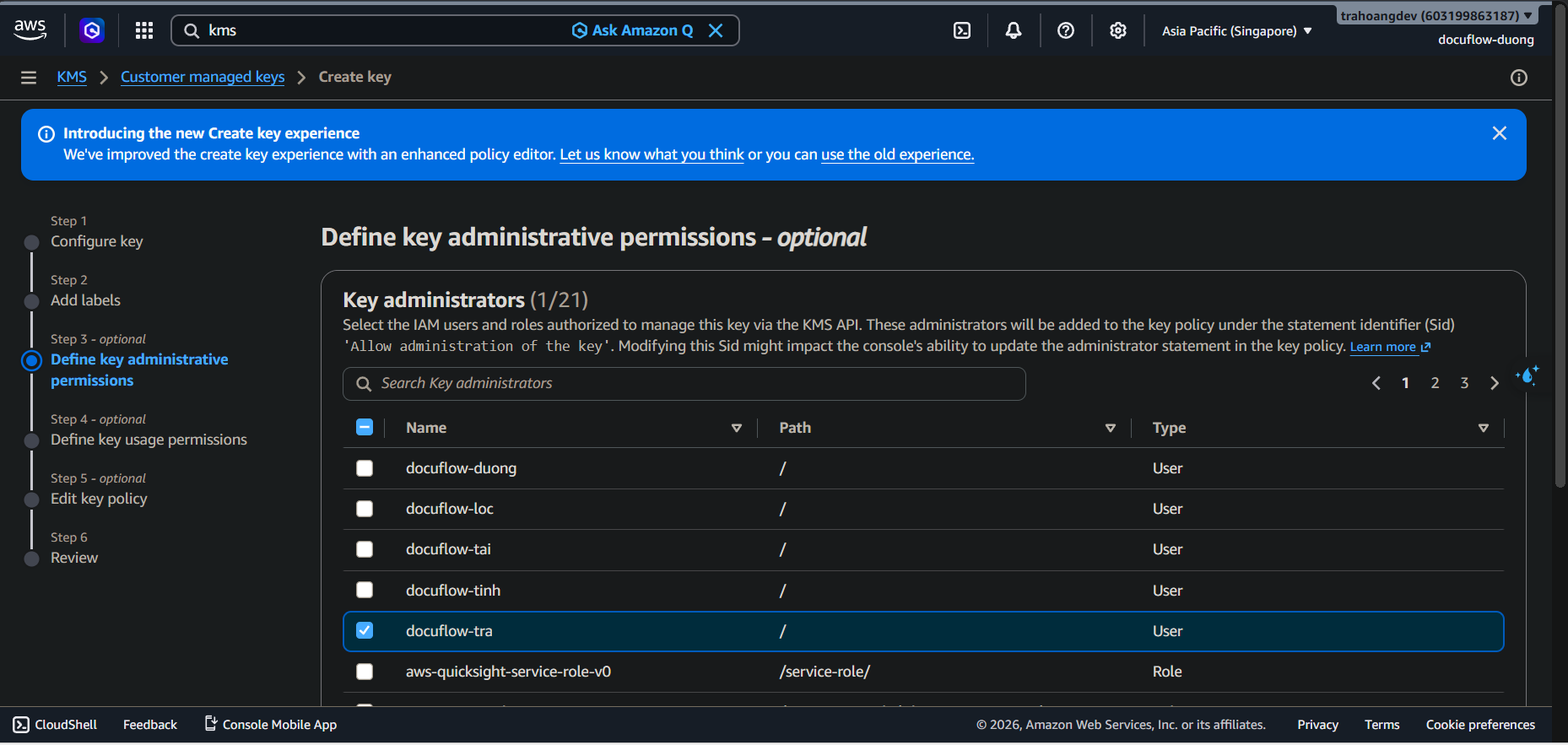Open the trahoangdev account menu
Viewport: 1568px width, 745px height.
click(x=1436, y=16)
